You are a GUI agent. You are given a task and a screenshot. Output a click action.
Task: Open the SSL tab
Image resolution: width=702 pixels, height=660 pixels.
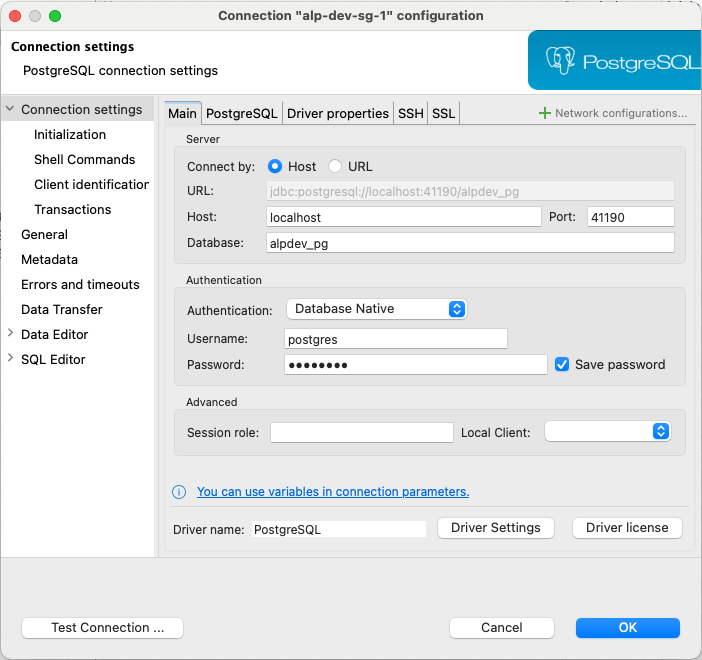pyautogui.click(x=443, y=113)
